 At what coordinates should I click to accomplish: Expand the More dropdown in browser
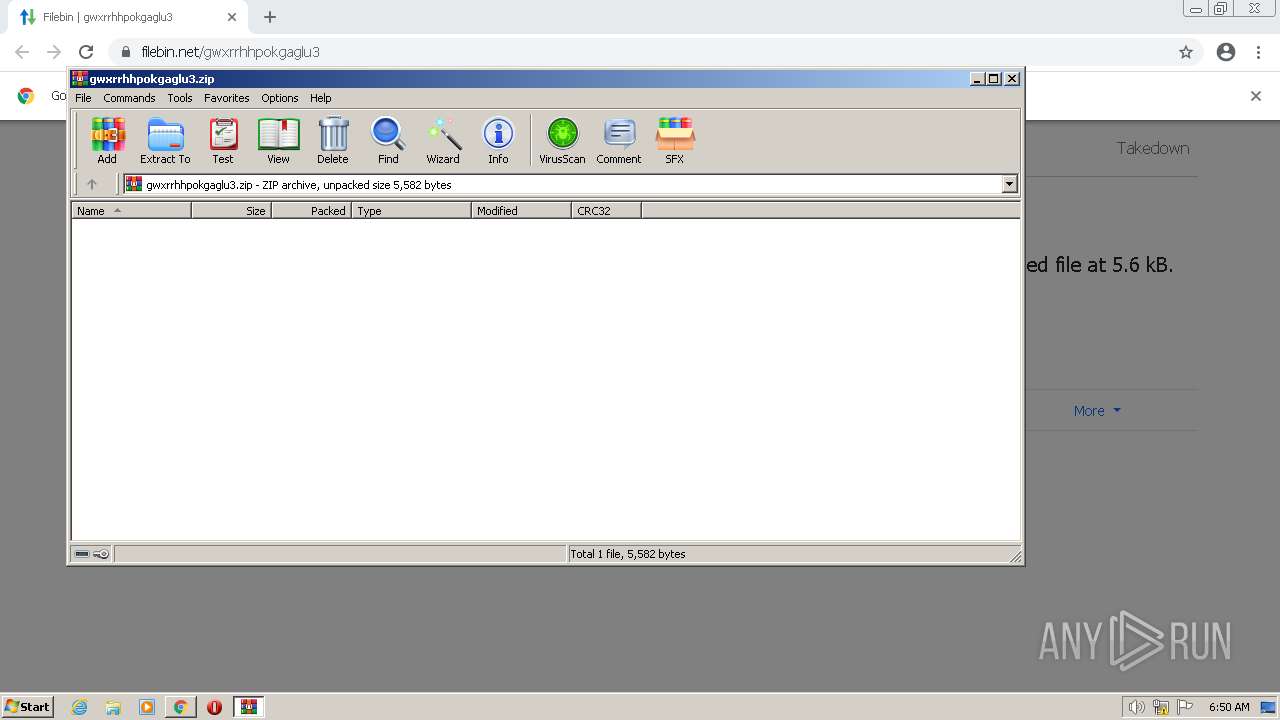(x=1097, y=411)
